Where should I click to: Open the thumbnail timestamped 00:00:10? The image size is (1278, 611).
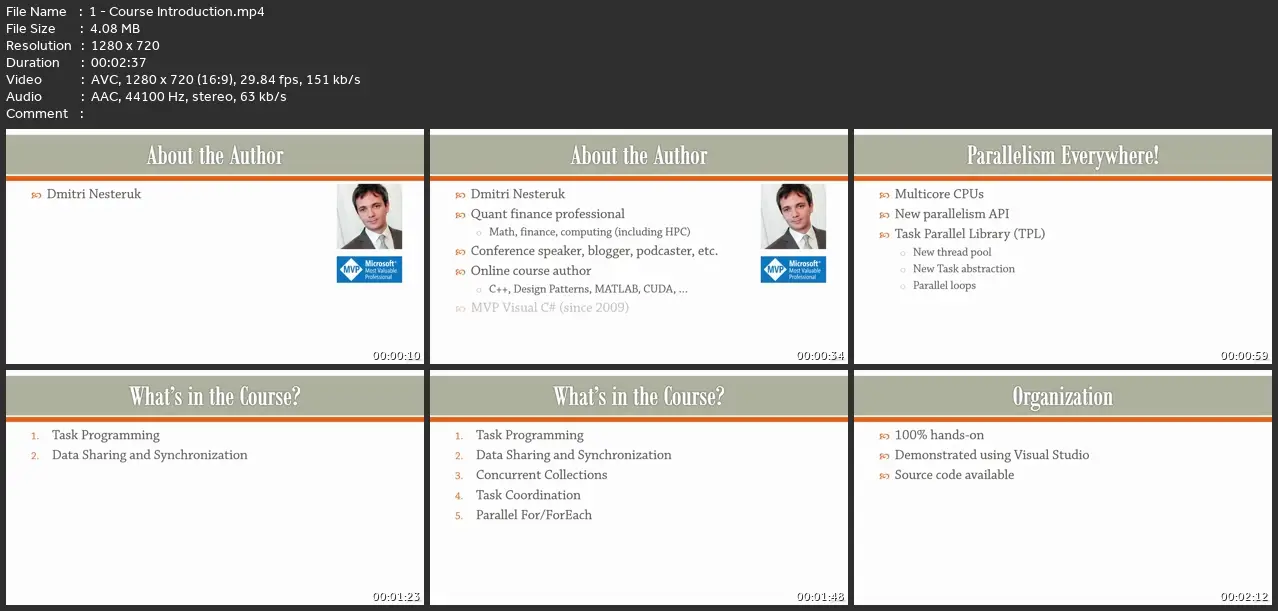215,247
